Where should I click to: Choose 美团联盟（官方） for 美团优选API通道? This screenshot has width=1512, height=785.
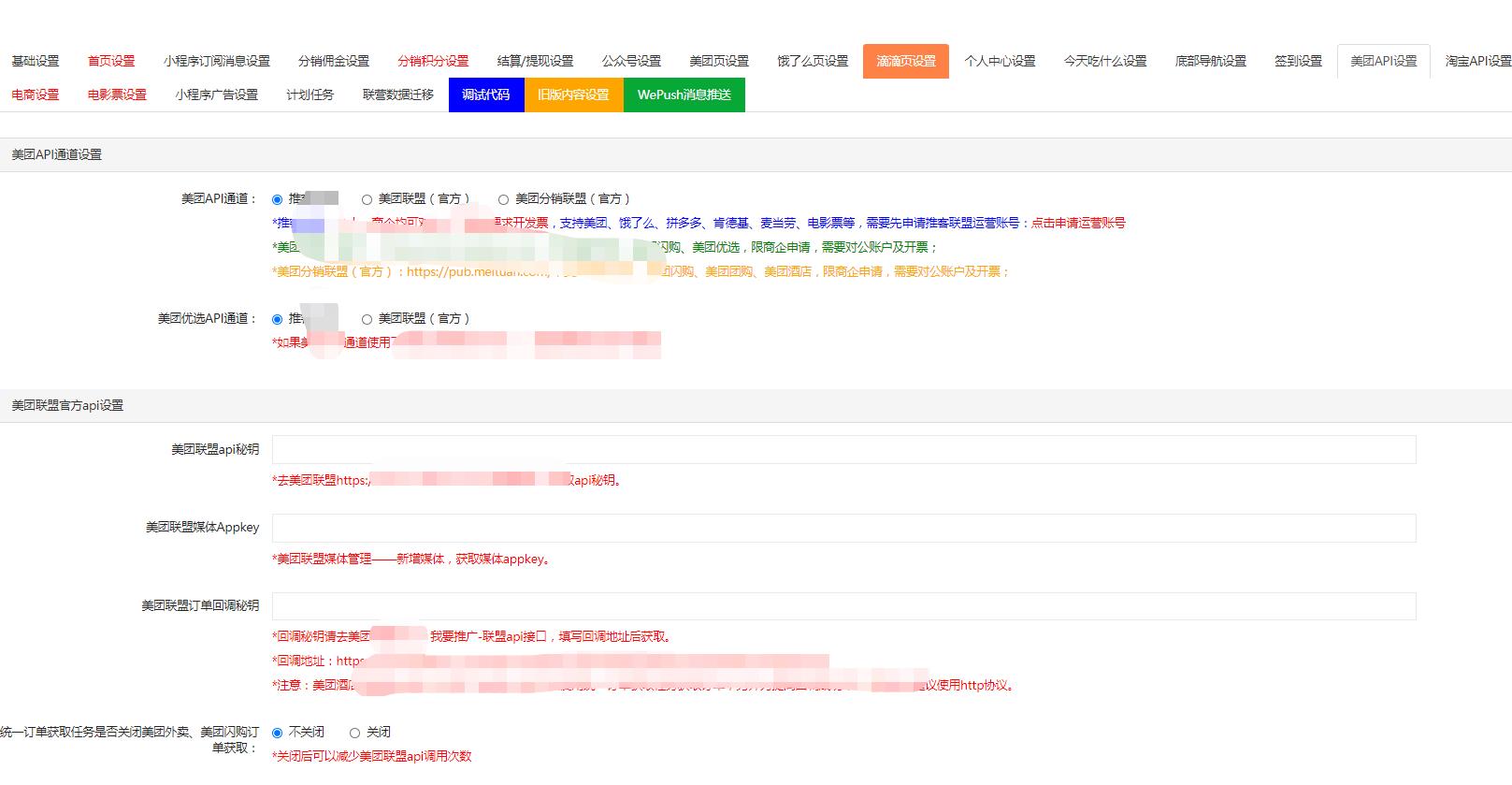367,319
